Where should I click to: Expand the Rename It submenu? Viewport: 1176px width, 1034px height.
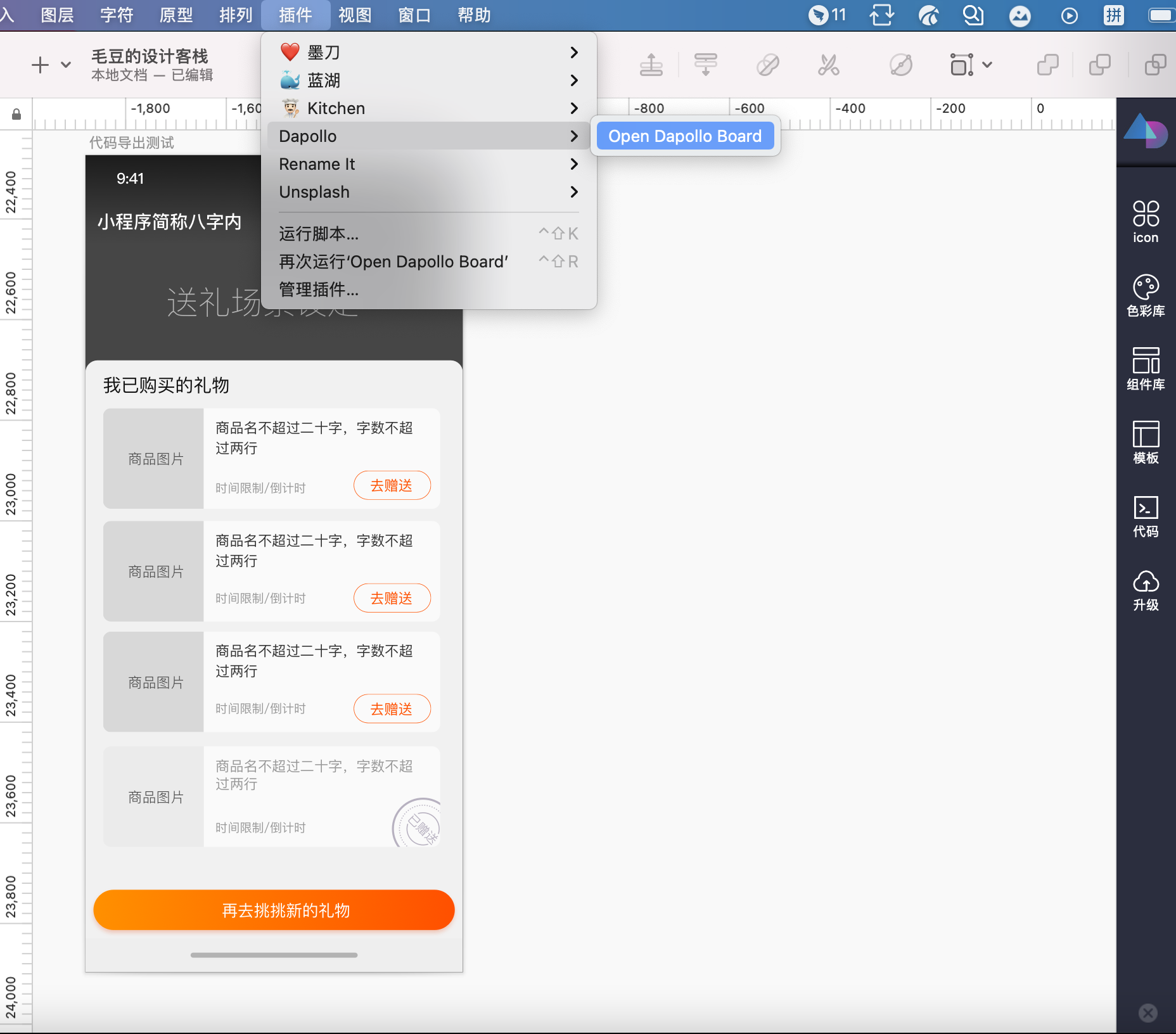tap(429, 164)
